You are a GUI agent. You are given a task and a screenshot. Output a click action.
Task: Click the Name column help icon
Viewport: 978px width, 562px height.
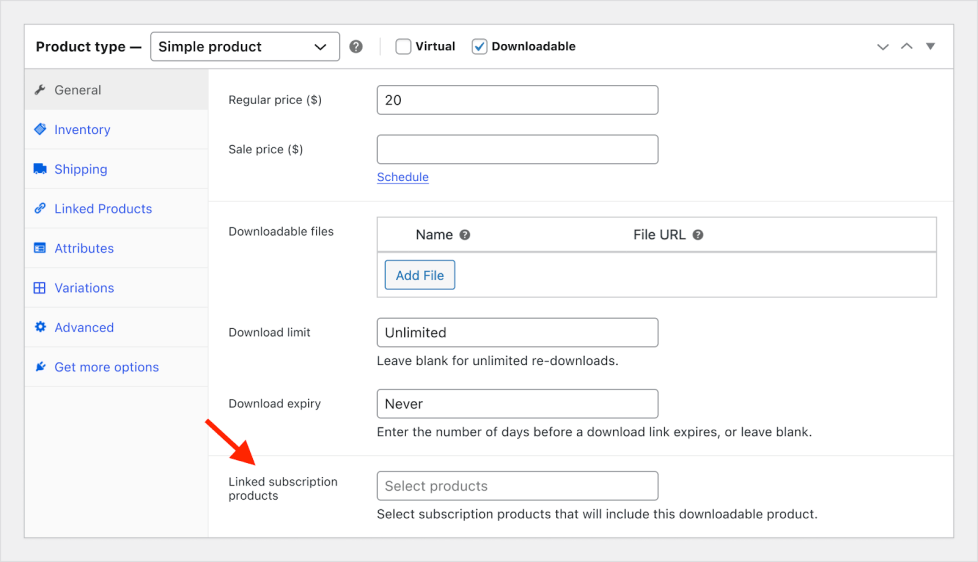[x=465, y=235]
